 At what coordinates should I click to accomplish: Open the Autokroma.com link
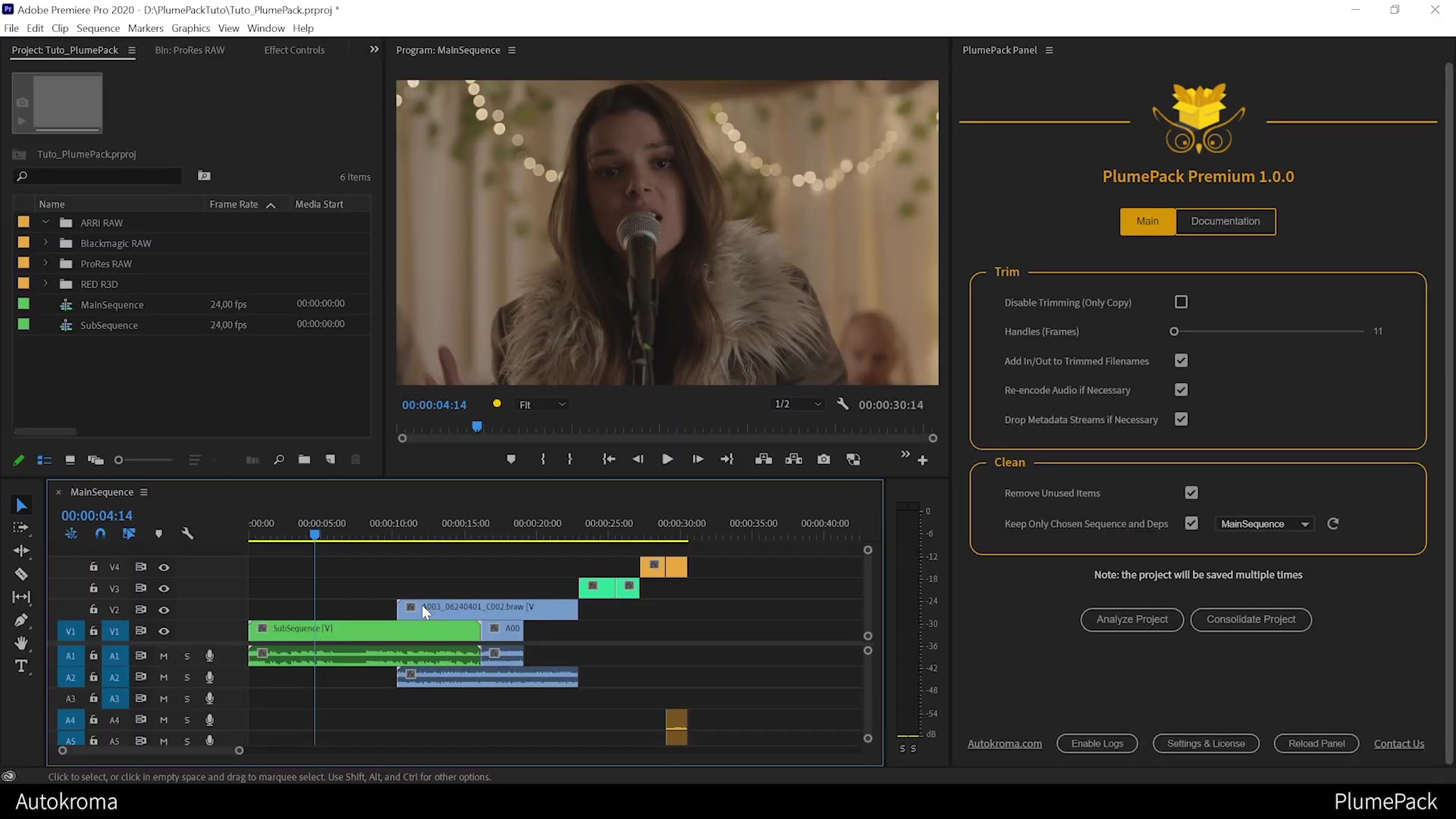pyautogui.click(x=1004, y=744)
